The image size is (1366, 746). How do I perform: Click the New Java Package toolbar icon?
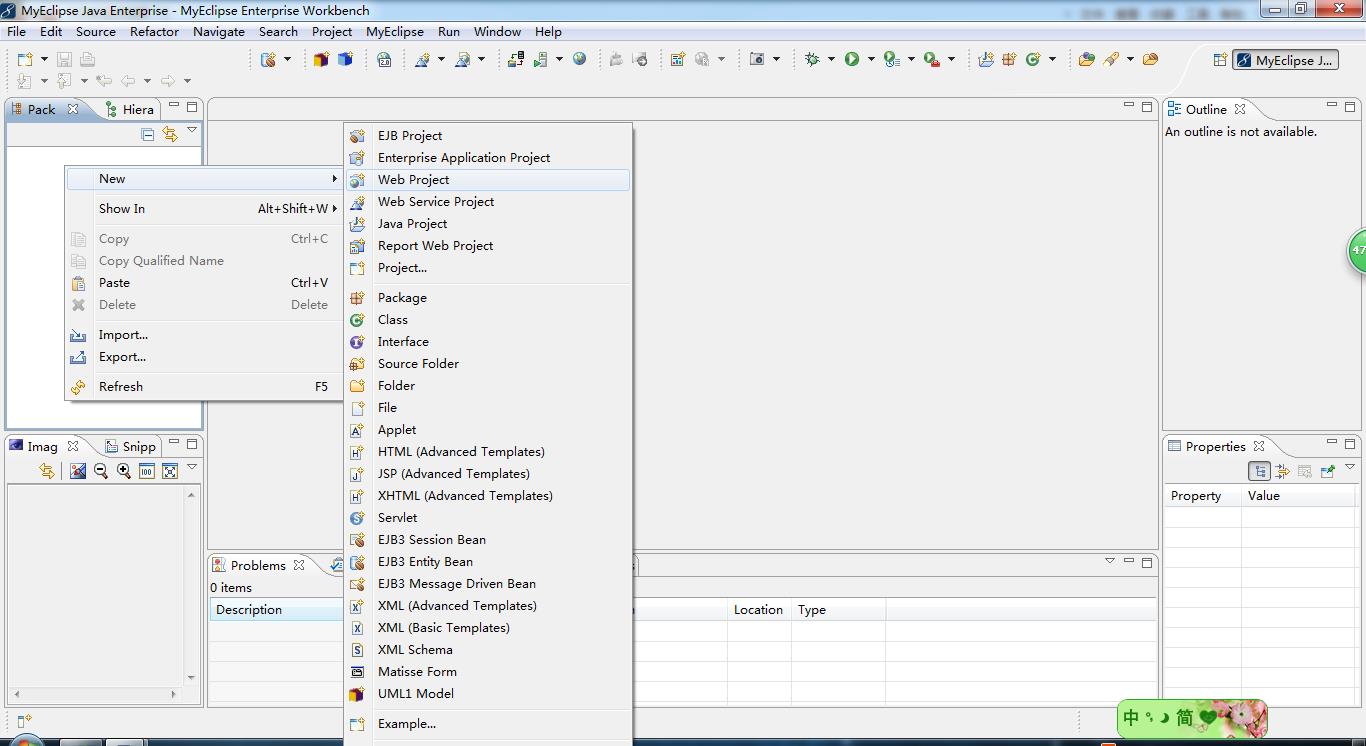pos(1009,60)
